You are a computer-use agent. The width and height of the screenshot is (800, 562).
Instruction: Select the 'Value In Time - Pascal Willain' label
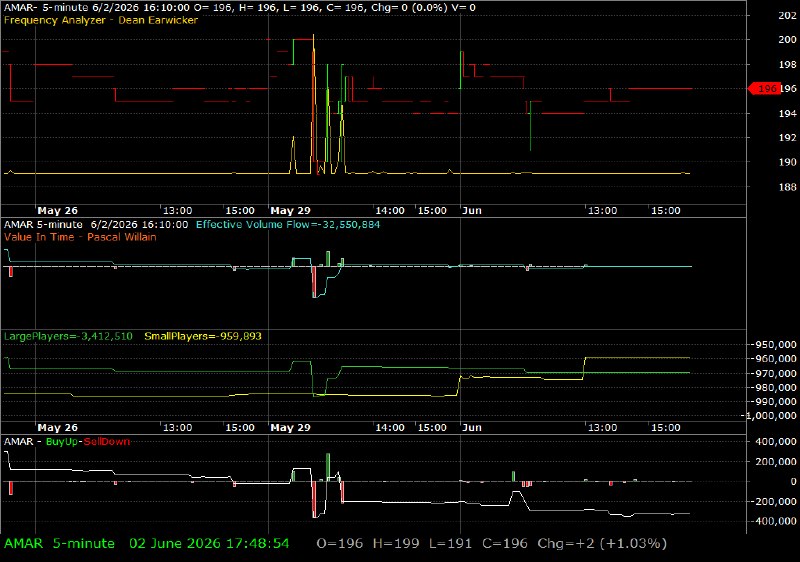coord(80,237)
